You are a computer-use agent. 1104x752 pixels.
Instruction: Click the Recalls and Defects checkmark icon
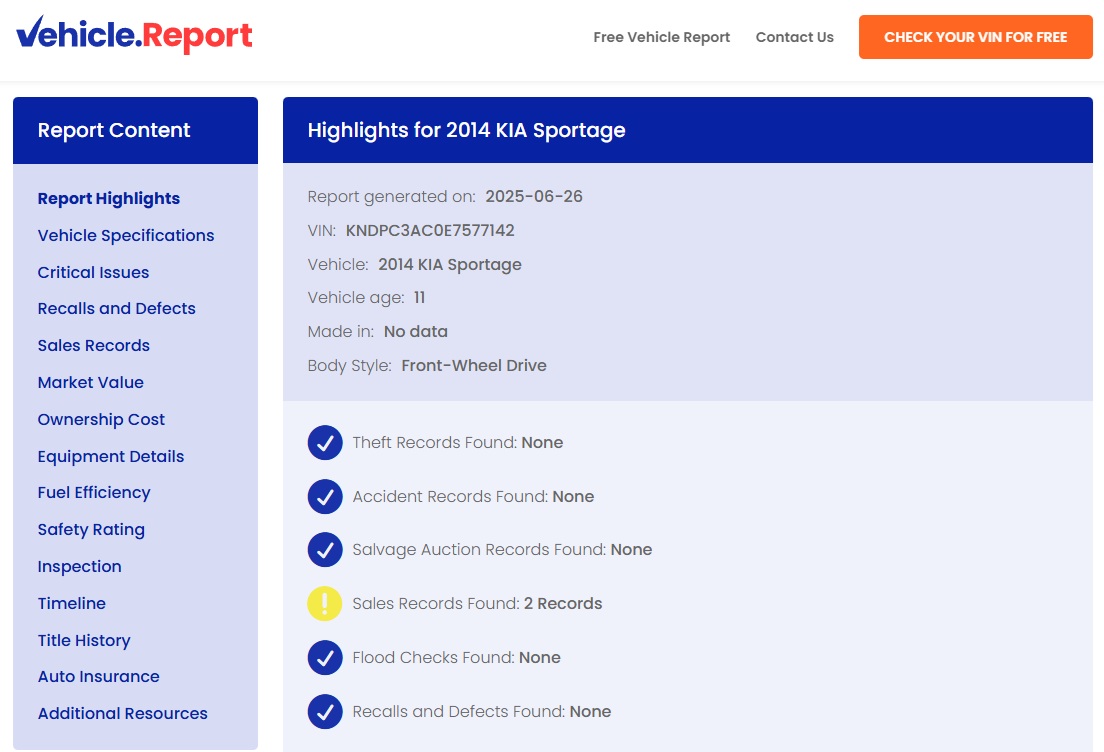coord(325,711)
